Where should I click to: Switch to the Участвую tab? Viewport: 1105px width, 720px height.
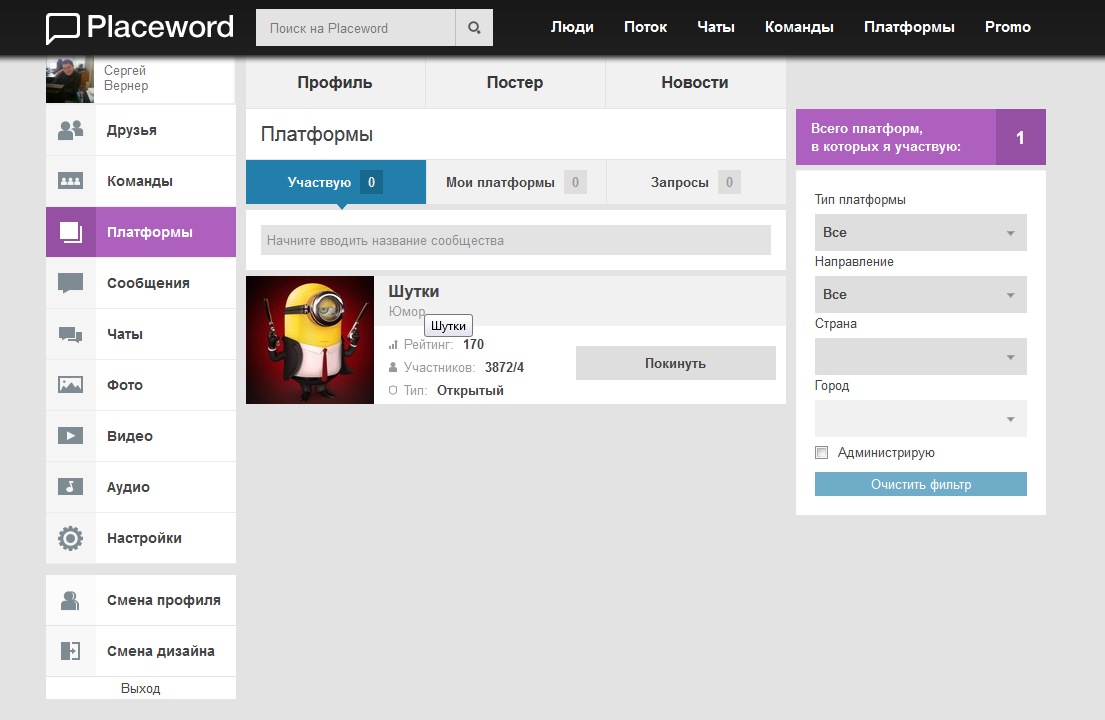coord(335,182)
